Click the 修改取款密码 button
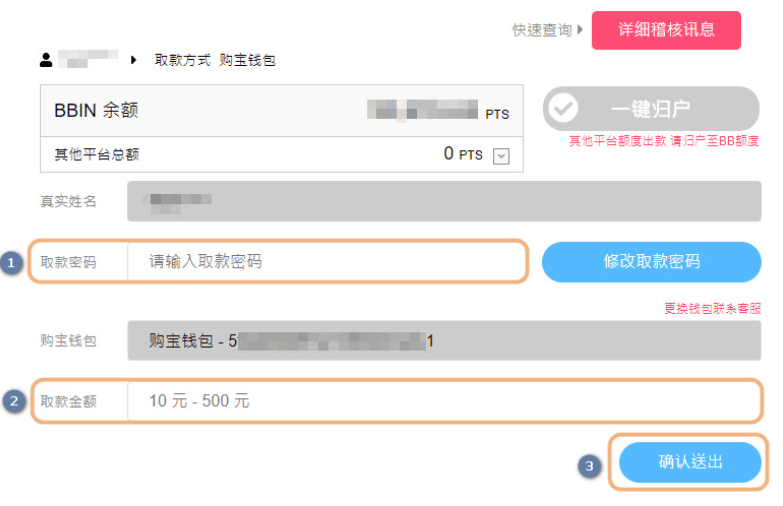Screen dimensions: 783x506 click(651, 262)
